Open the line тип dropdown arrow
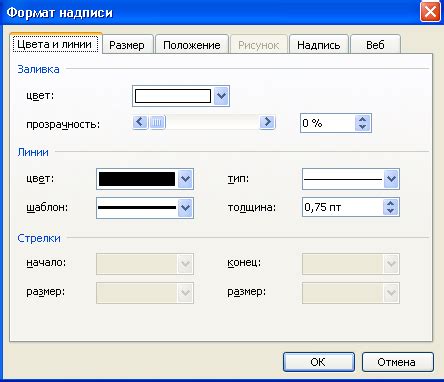The image size is (444, 382). pyautogui.click(x=391, y=179)
